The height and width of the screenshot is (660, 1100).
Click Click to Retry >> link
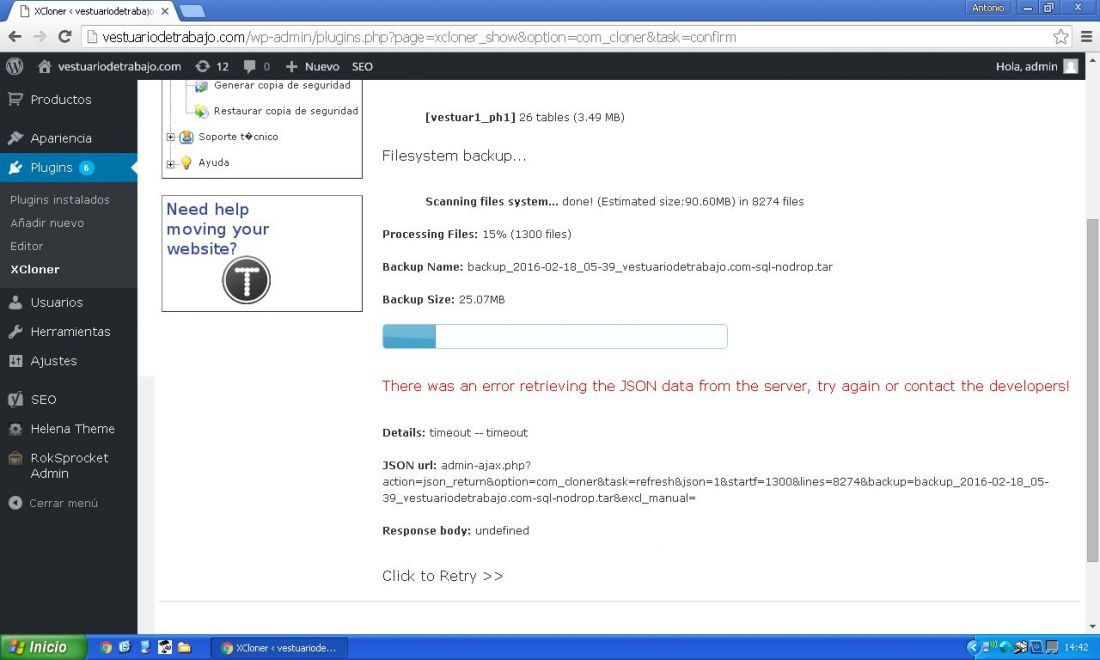tap(443, 576)
